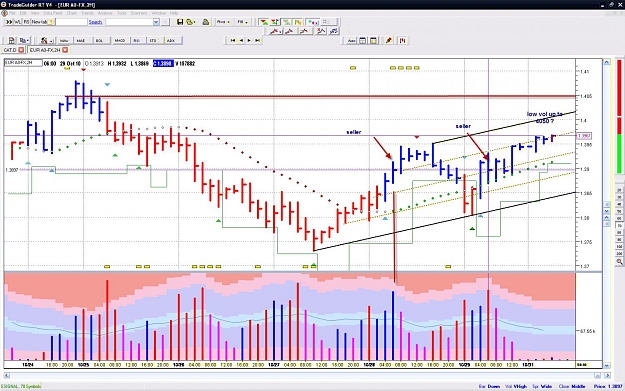Screen dimensions: 625x391
Task: Open the Chart menu
Action: click(x=72, y=13)
